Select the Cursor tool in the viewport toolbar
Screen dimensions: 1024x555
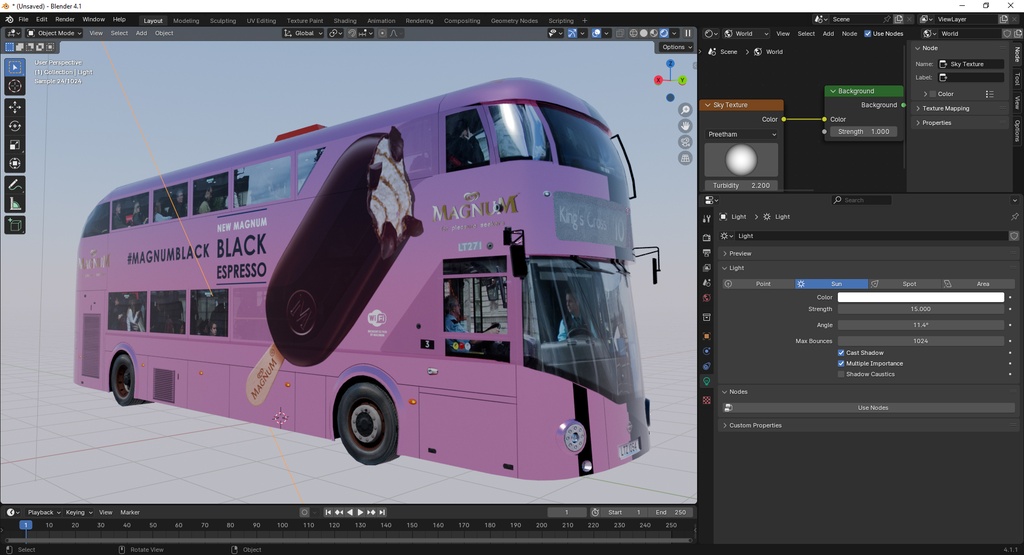point(15,87)
